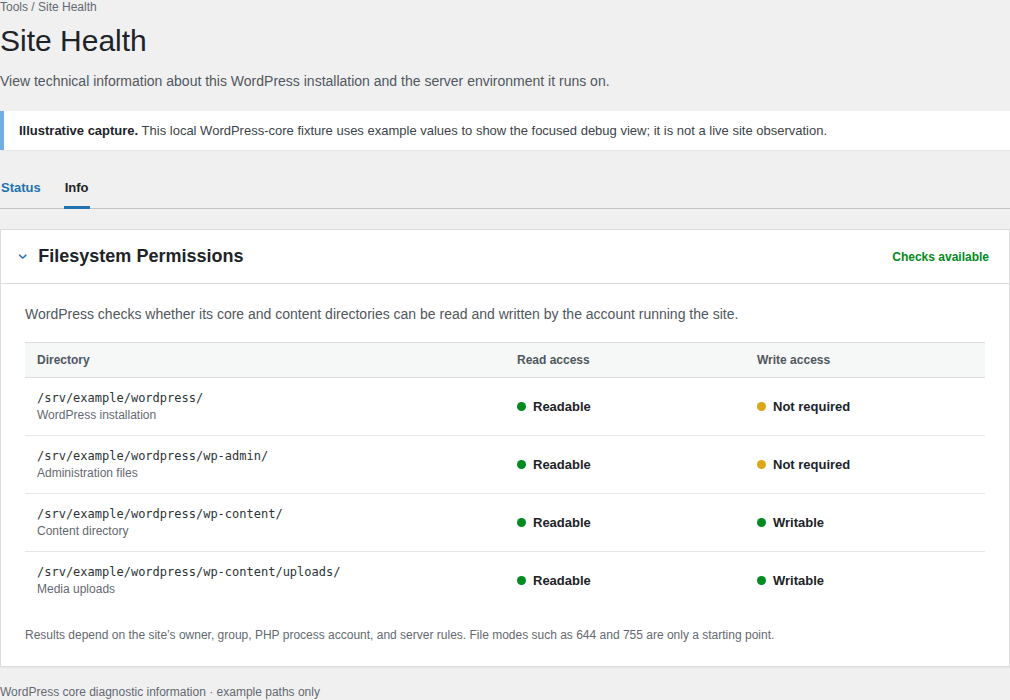
Task: Click the 'Results depend on' footnote
Action: tap(399, 635)
